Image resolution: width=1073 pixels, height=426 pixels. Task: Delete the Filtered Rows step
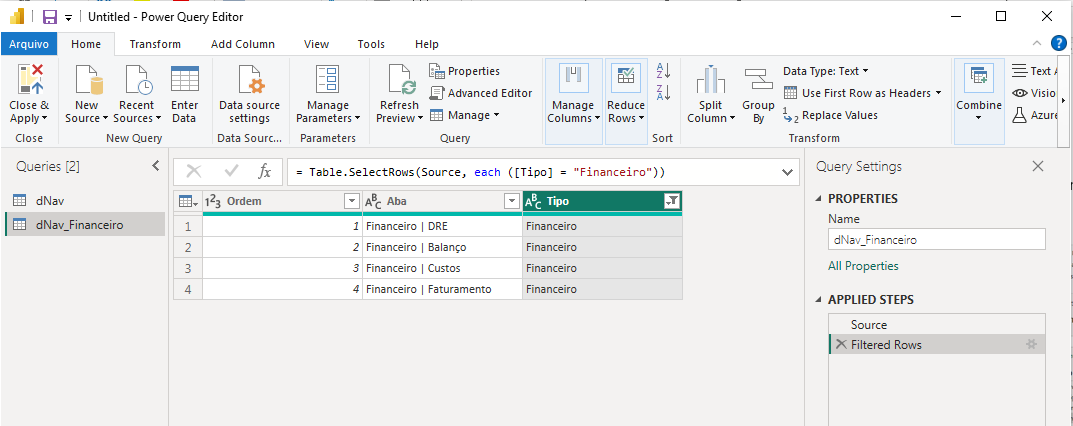[841, 344]
